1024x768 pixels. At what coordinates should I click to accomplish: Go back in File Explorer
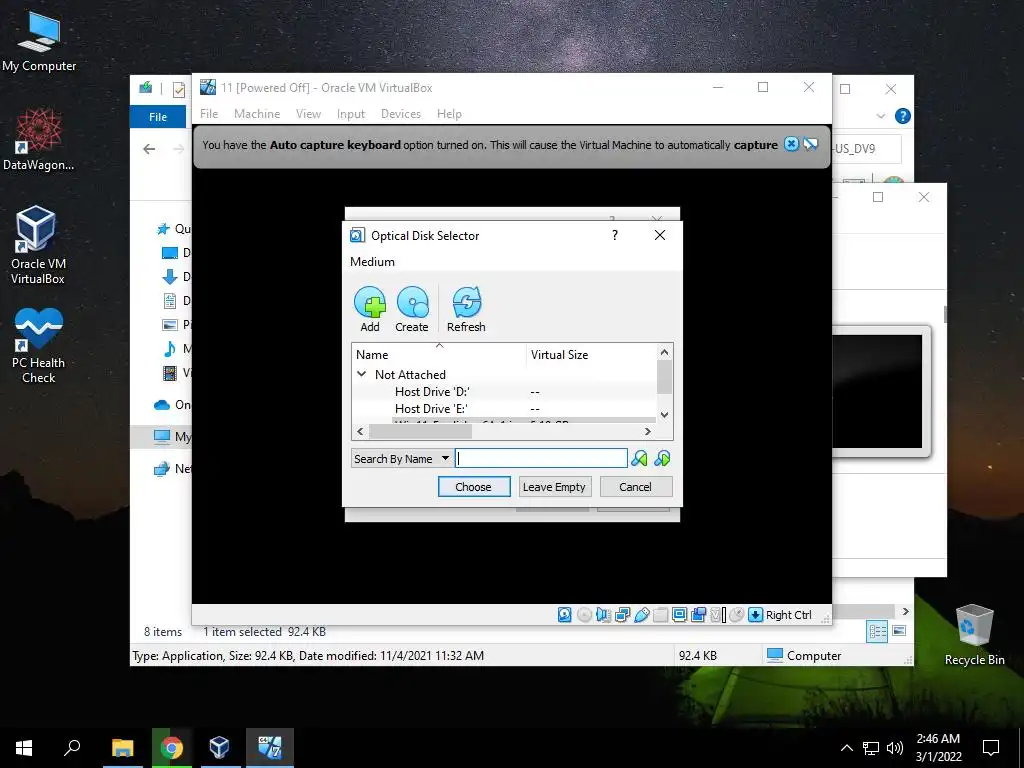150,149
